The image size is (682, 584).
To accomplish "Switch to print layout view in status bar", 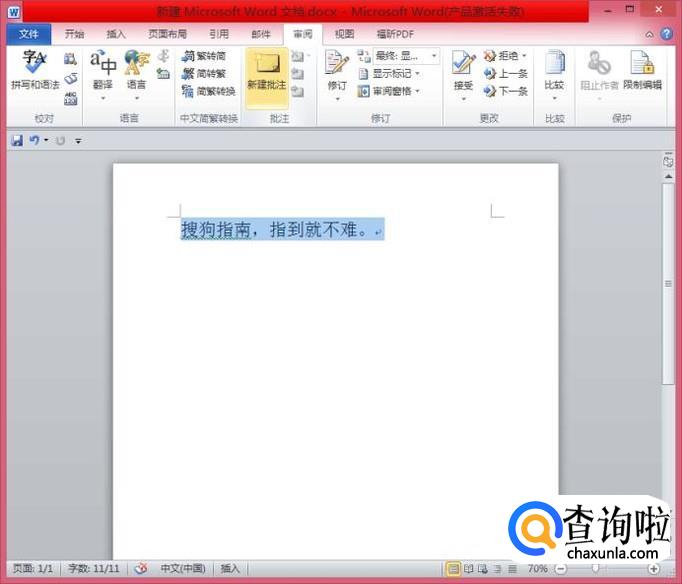I will tap(453, 569).
